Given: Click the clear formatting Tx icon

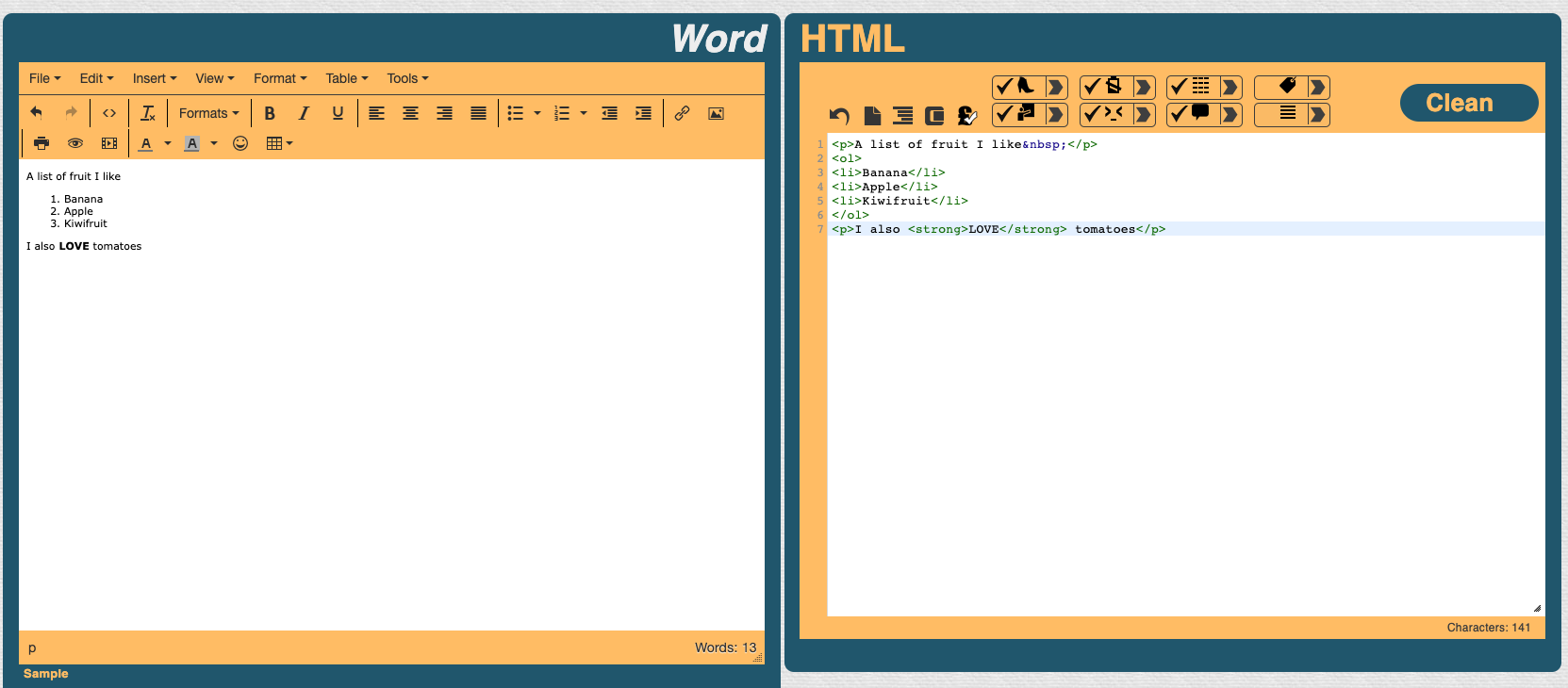Looking at the screenshot, I should point(148,113).
